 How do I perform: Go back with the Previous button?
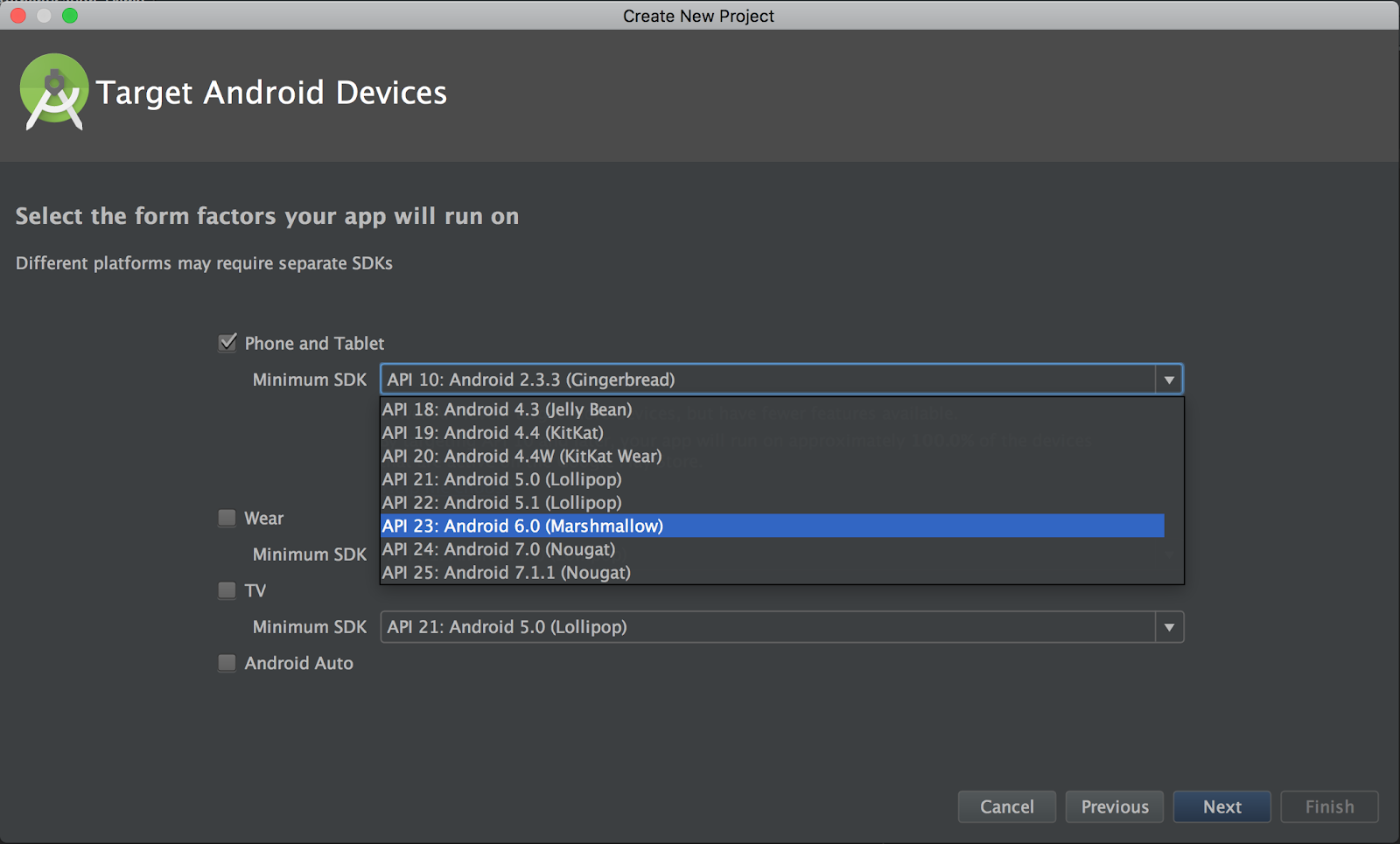point(1114,806)
